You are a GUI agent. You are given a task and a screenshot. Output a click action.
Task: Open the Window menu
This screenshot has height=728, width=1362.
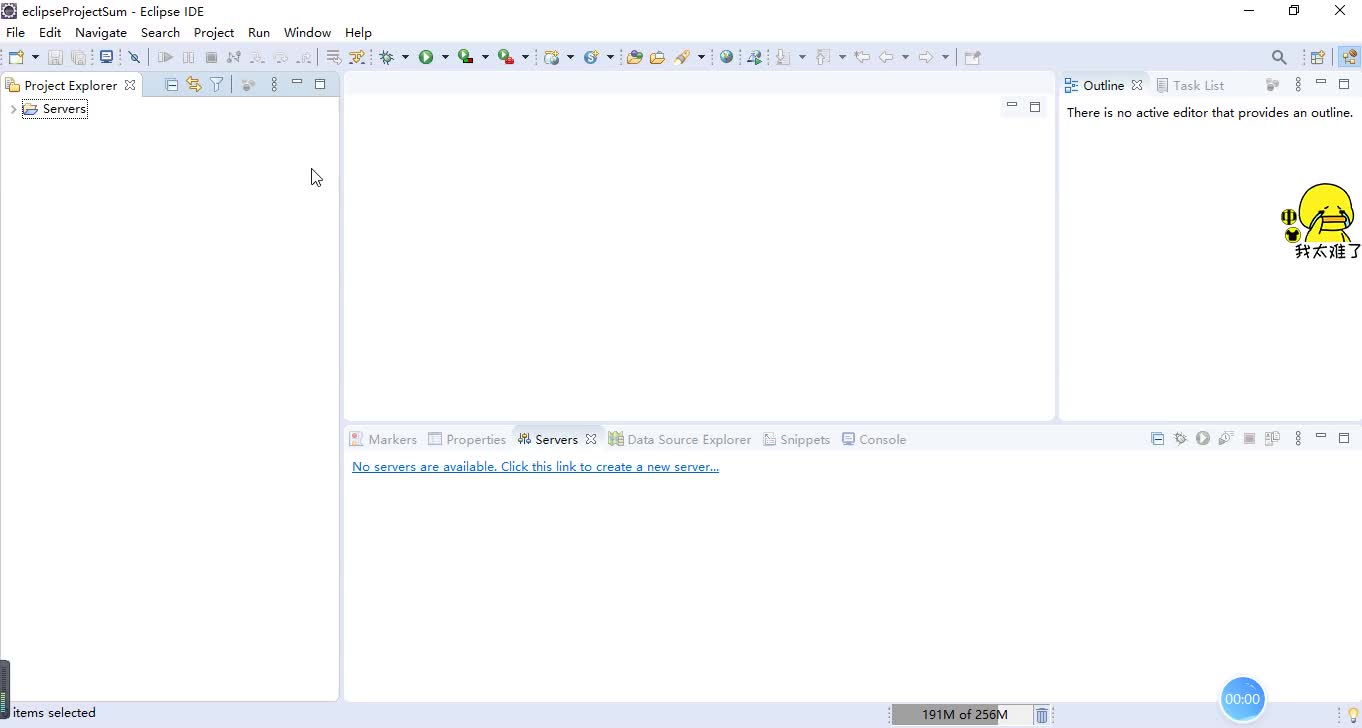tap(307, 32)
